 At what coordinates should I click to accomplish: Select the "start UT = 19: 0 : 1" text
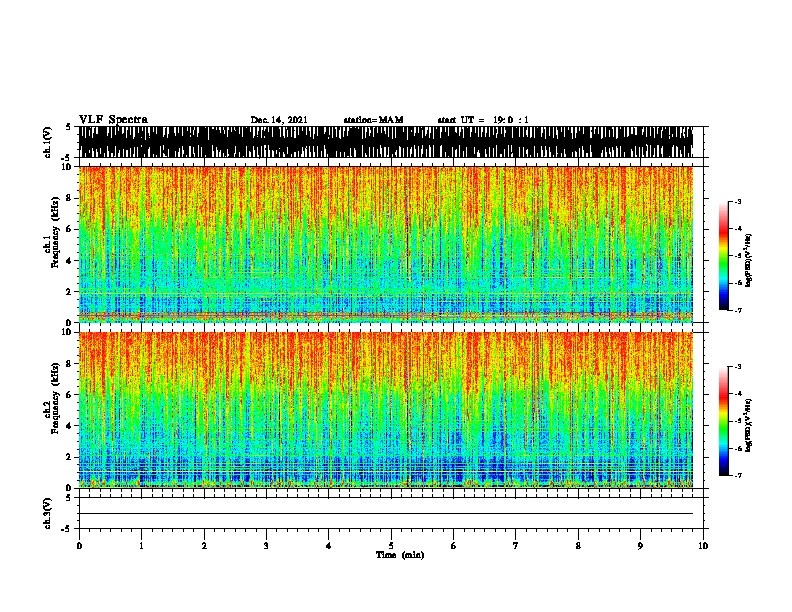[483, 120]
